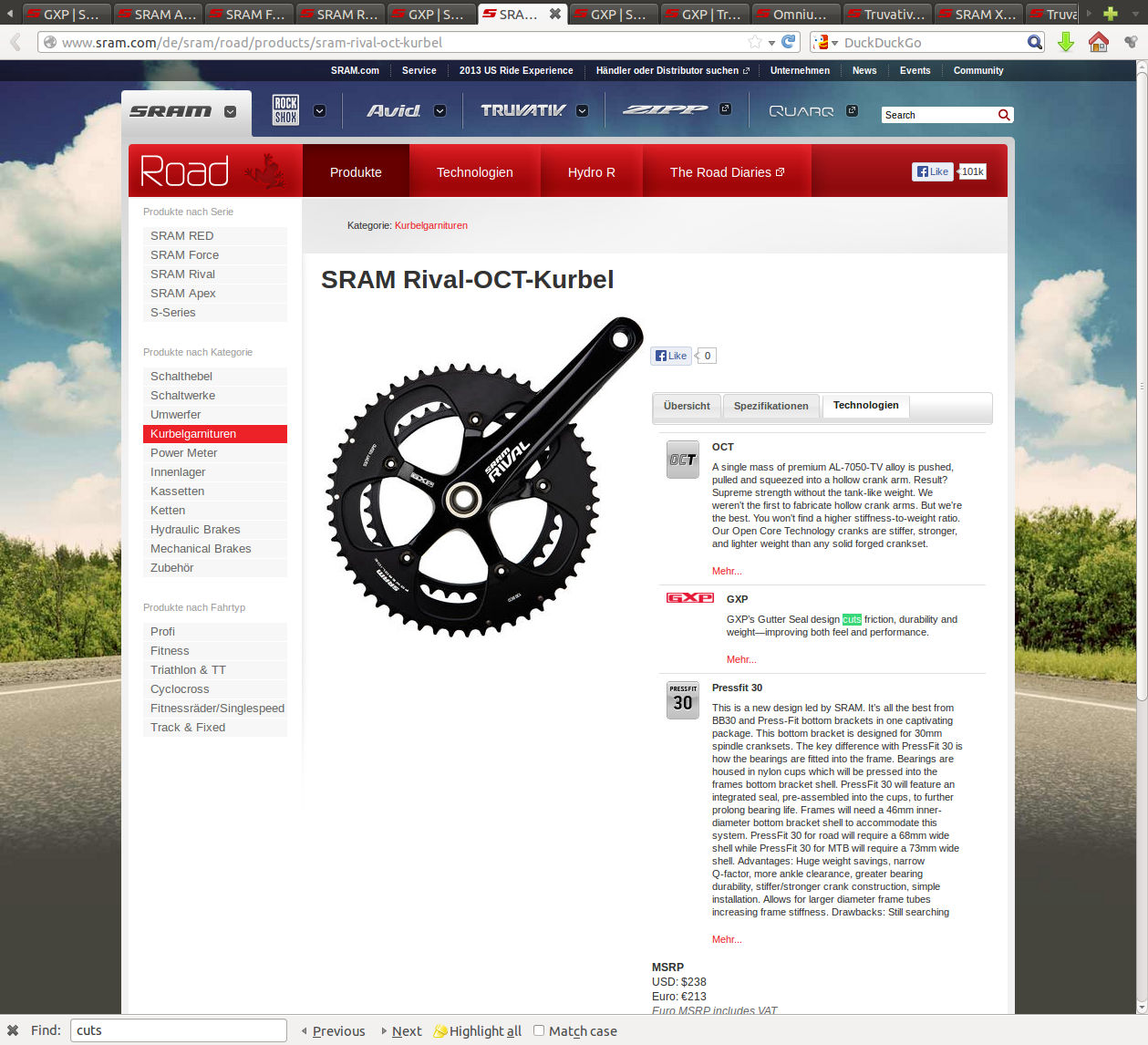1148x1045 pixels.
Task: Toggle Highlight all in the find bar
Action: pyautogui.click(x=477, y=1031)
